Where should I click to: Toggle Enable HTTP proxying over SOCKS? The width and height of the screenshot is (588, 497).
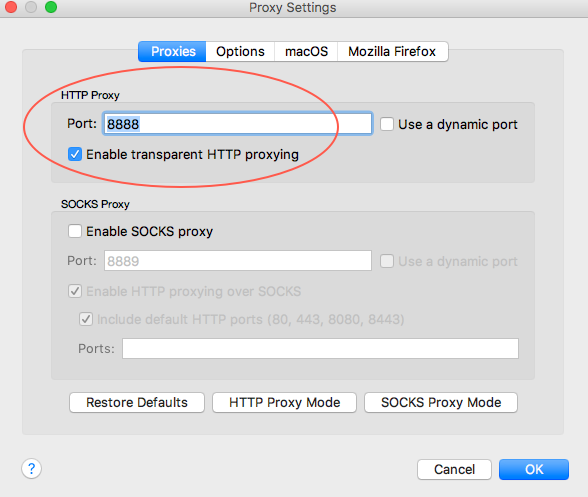click(x=75, y=291)
